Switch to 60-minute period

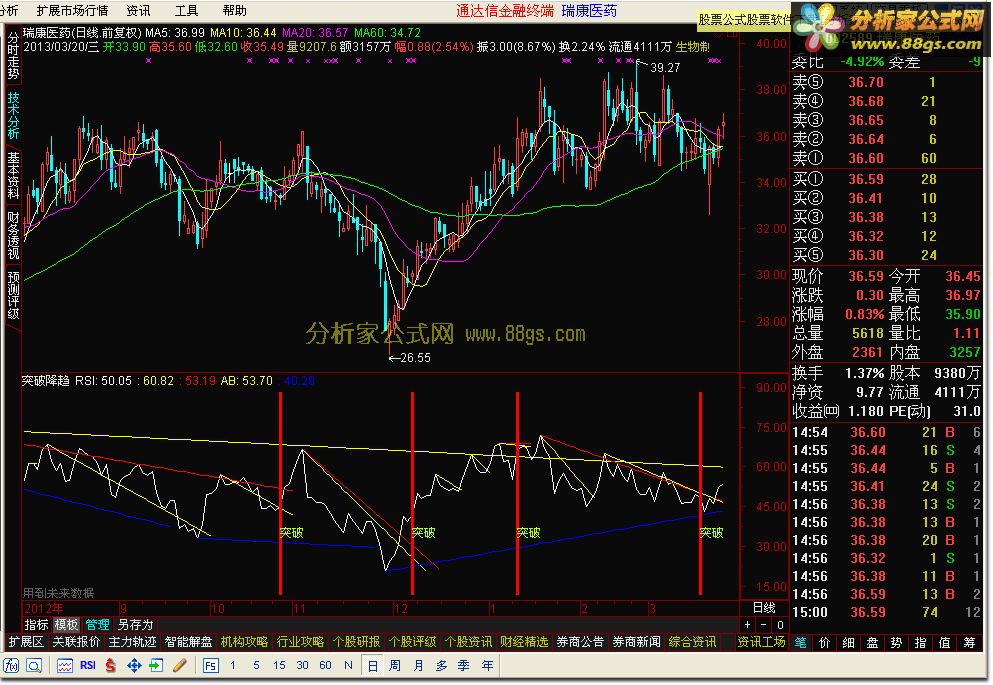pos(325,665)
